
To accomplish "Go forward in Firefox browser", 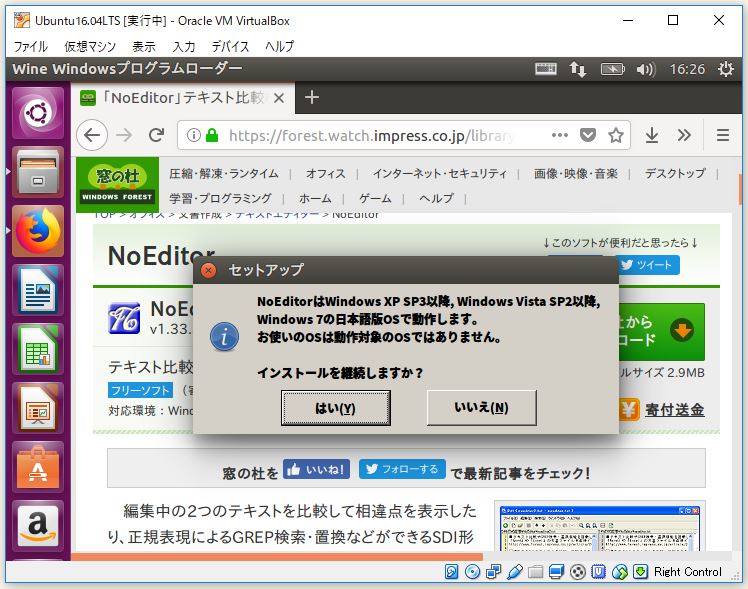I will click(124, 135).
